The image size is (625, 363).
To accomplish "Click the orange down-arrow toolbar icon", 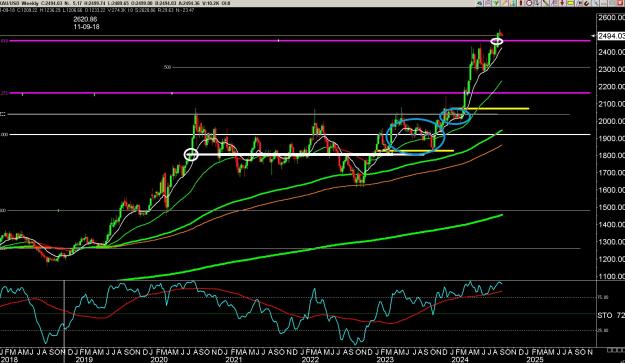I will [562, 3].
